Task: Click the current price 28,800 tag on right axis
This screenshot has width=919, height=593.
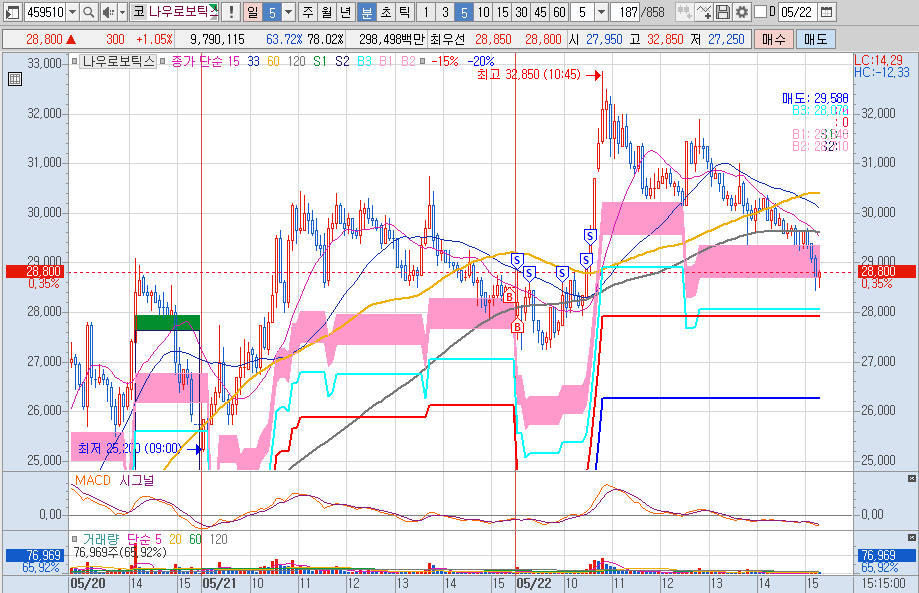Action: point(886,271)
